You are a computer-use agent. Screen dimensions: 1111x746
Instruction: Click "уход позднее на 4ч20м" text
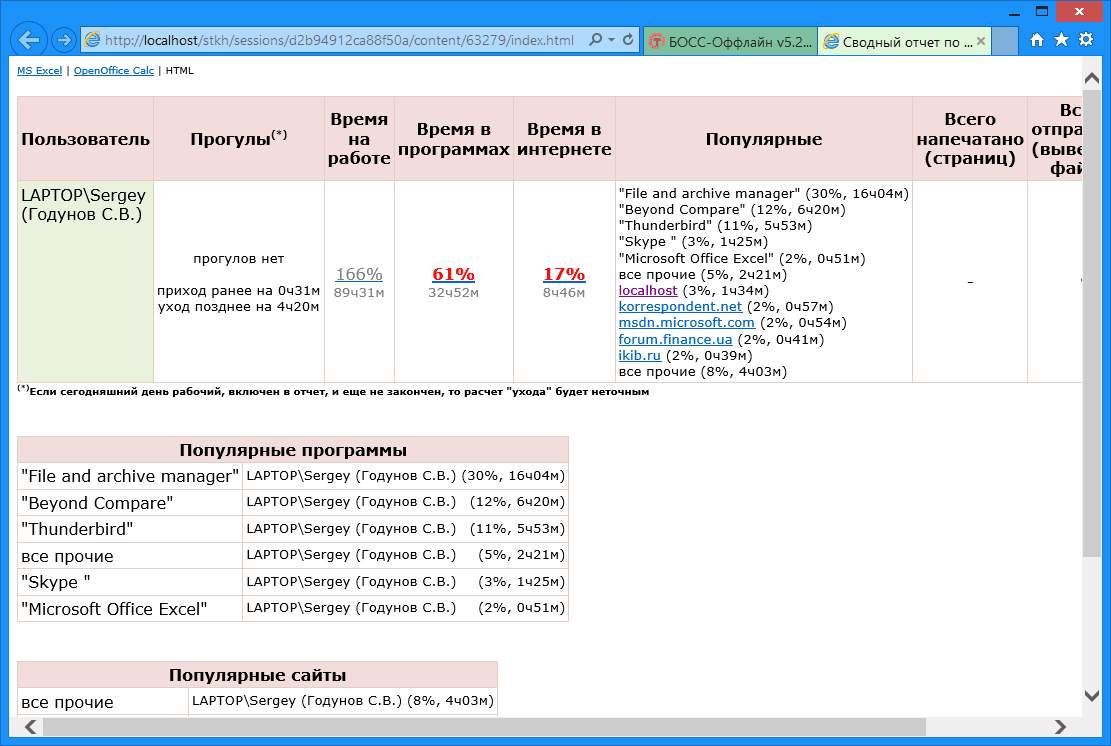pyautogui.click(x=239, y=307)
